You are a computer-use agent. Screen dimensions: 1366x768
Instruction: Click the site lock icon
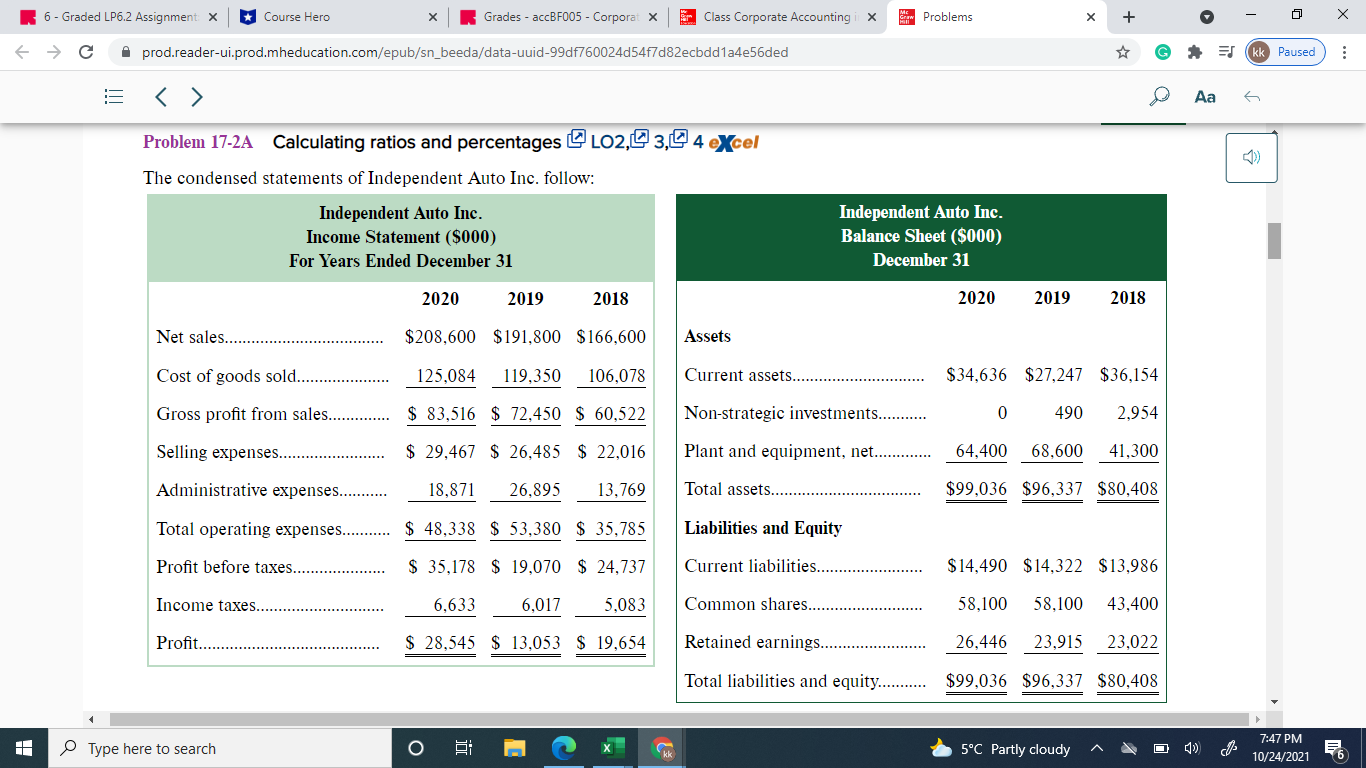pyautogui.click(x=127, y=52)
